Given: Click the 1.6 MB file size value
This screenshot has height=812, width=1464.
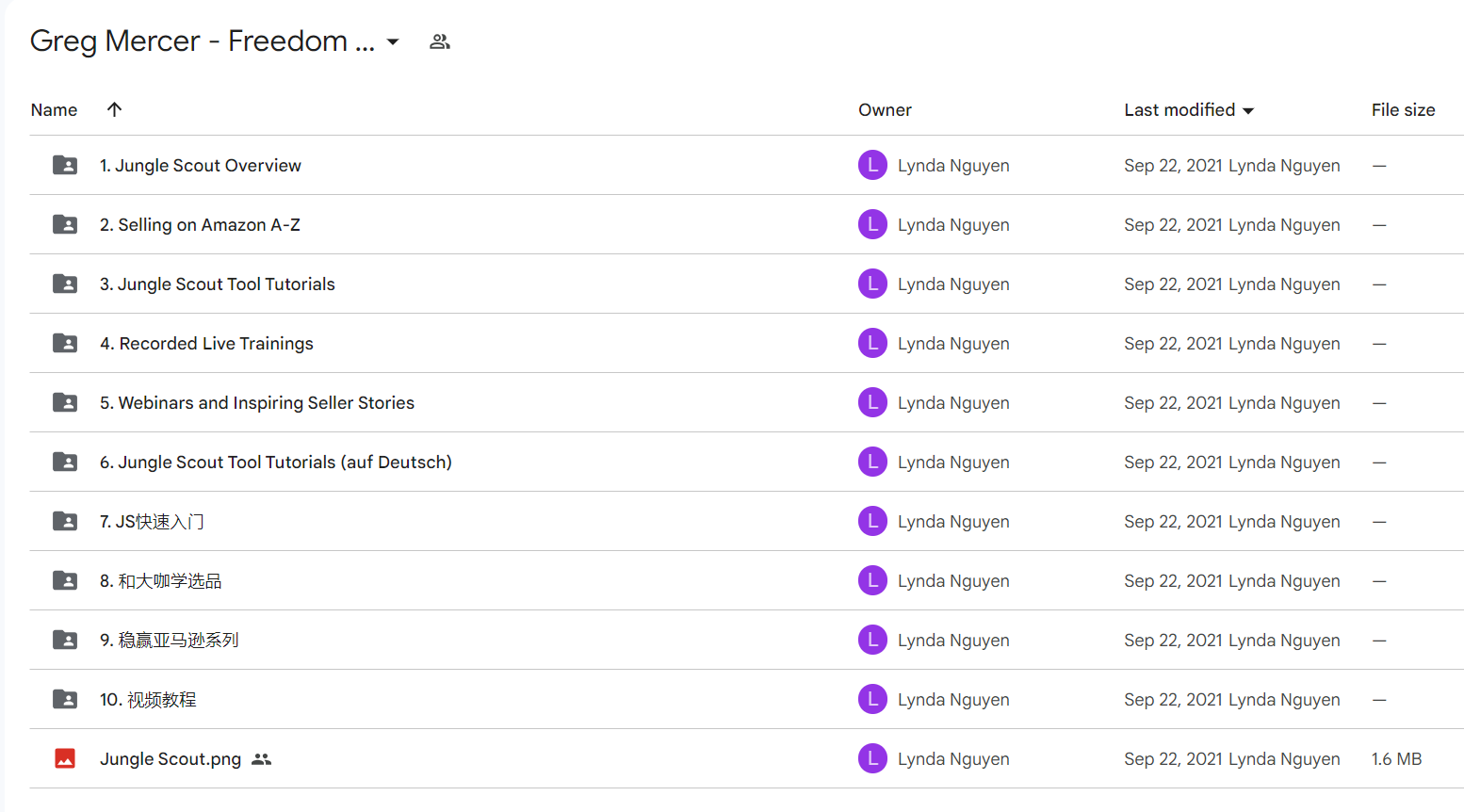Looking at the screenshot, I should tap(1396, 759).
